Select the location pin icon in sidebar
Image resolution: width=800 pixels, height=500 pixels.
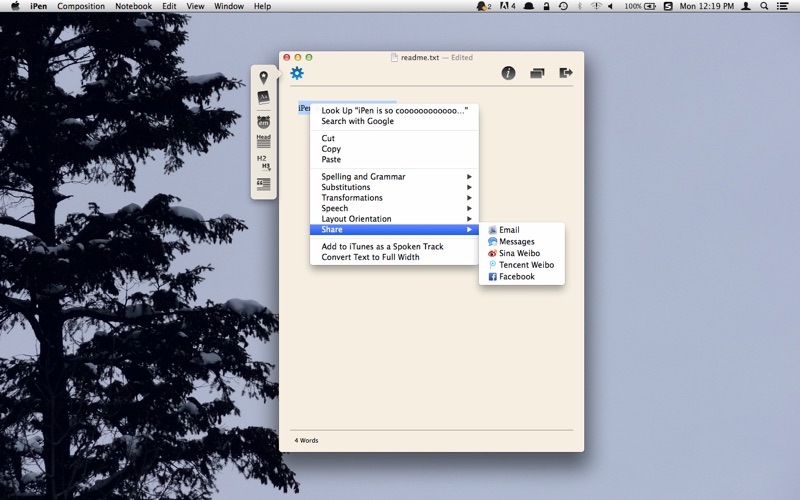263,78
